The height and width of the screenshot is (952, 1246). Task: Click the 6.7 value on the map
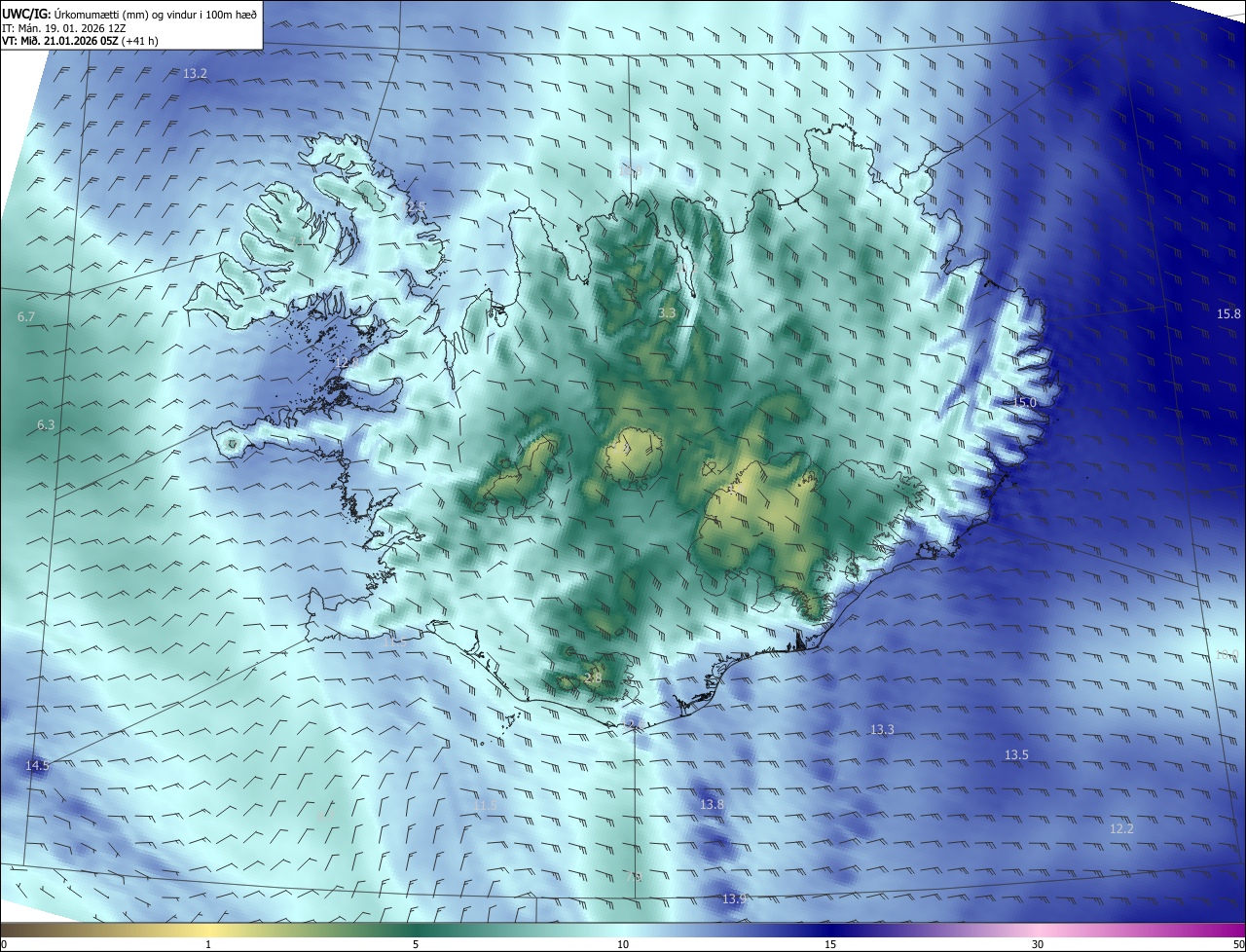26,317
